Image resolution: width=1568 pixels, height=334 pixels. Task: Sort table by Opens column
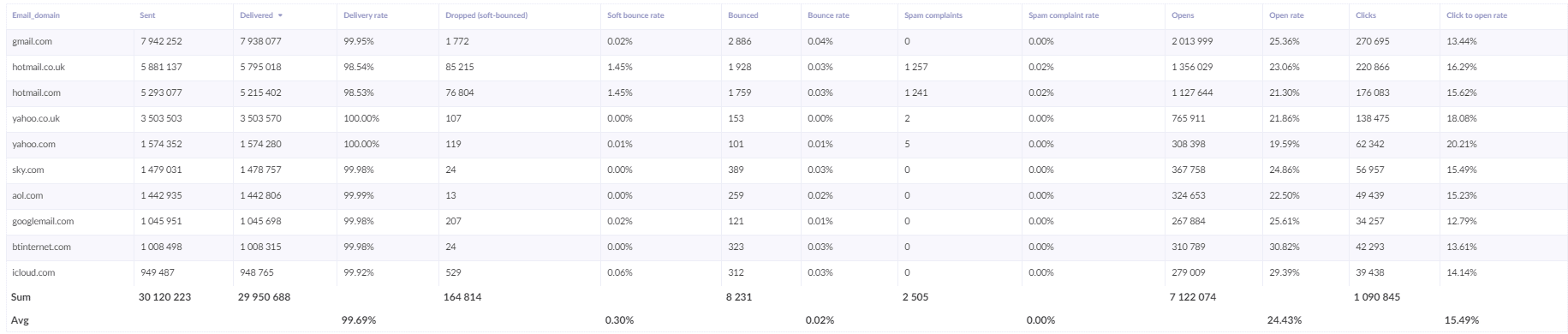tap(1183, 16)
